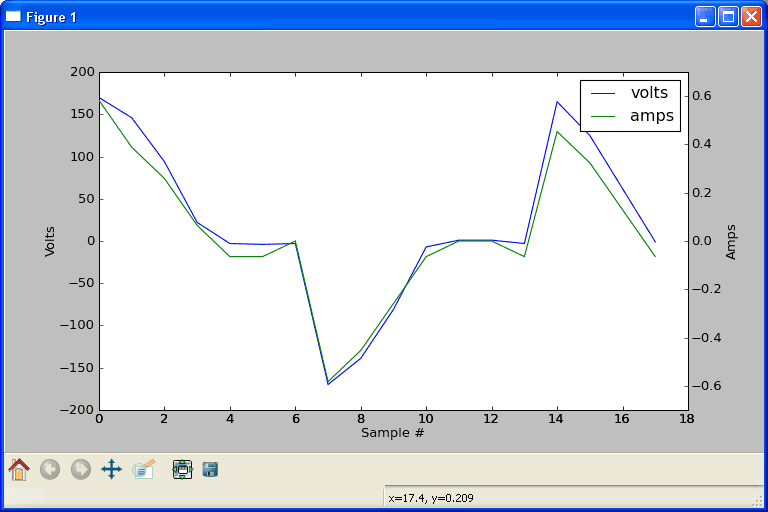This screenshot has height=512, width=768.
Task: Click the Volts y-axis label
Action: [x=49, y=242]
